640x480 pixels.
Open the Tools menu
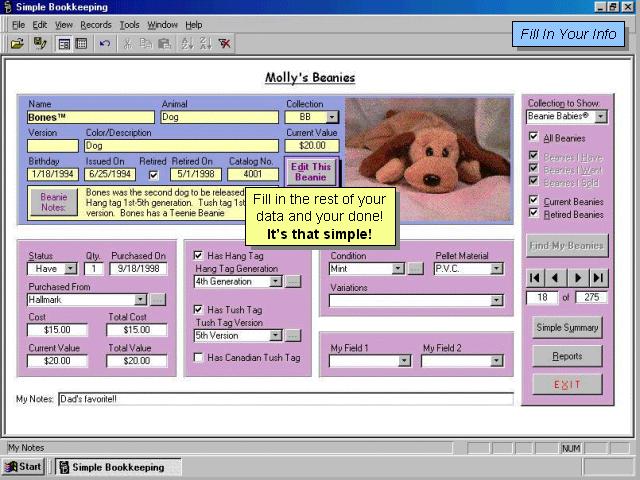[129, 24]
